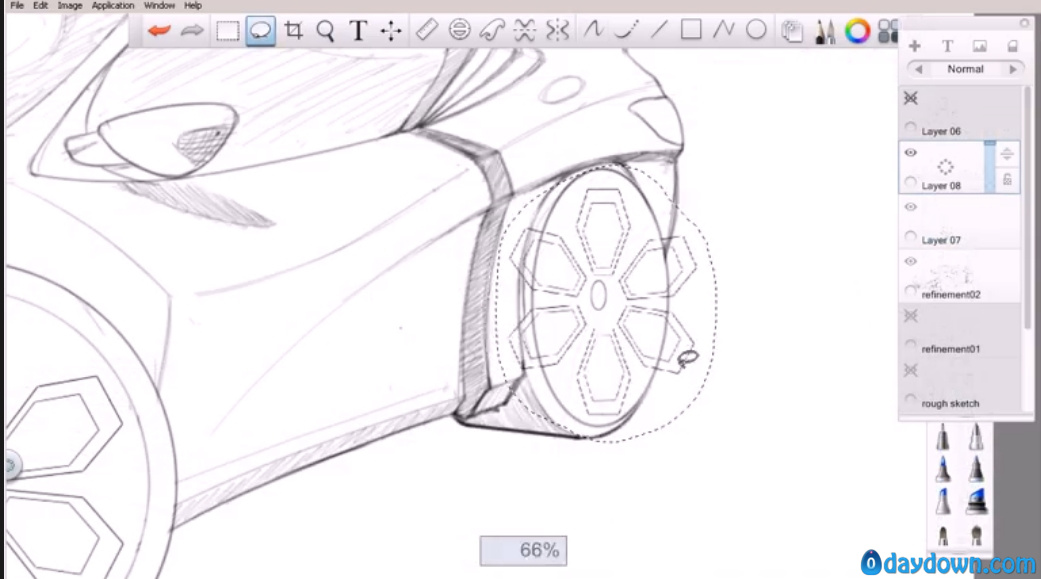
Task: Click the reorder handle on Layer 08
Action: 1007,154
